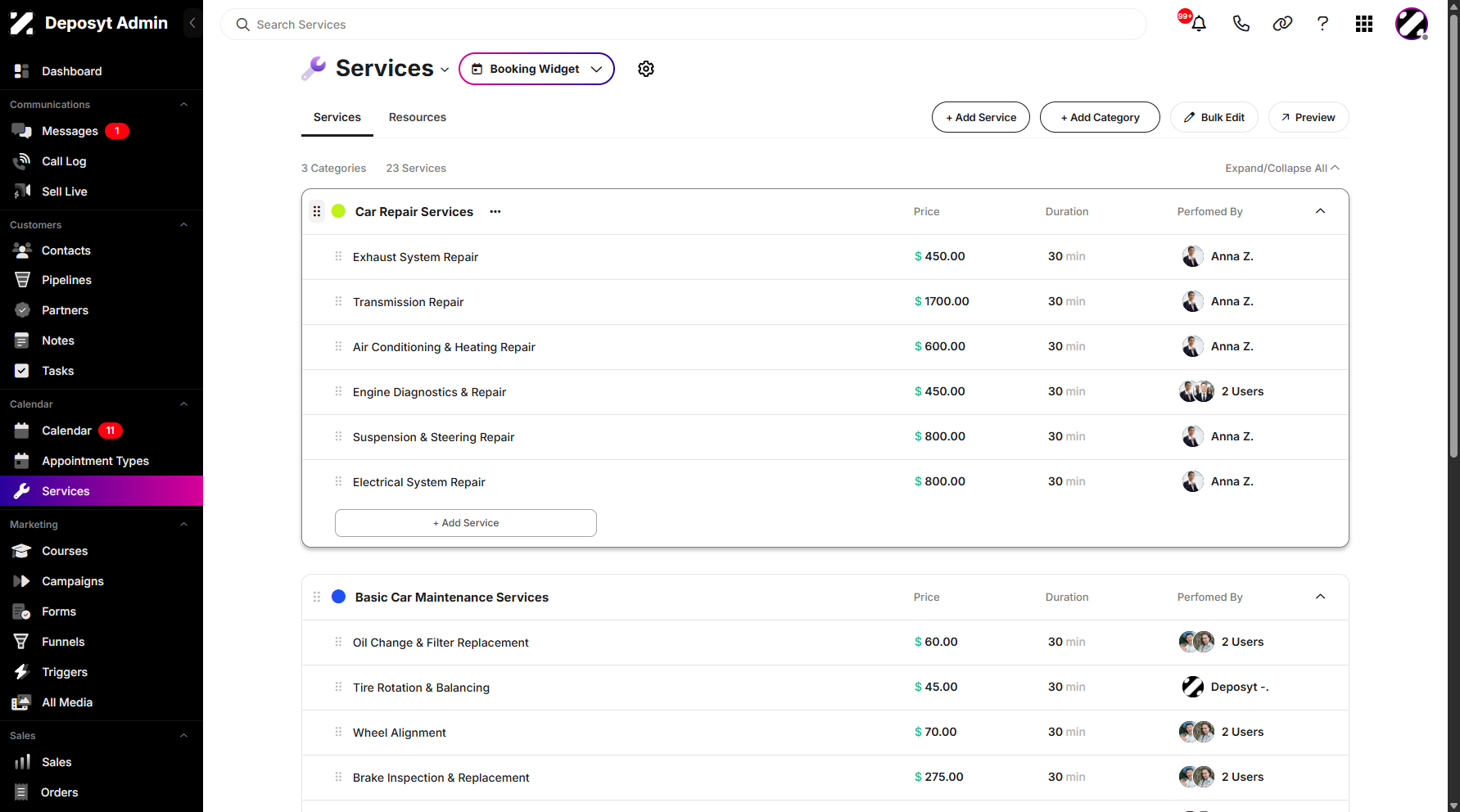Switch to the Resources tab
The width and height of the screenshot is (1460, 812).
tap(418, 117)
